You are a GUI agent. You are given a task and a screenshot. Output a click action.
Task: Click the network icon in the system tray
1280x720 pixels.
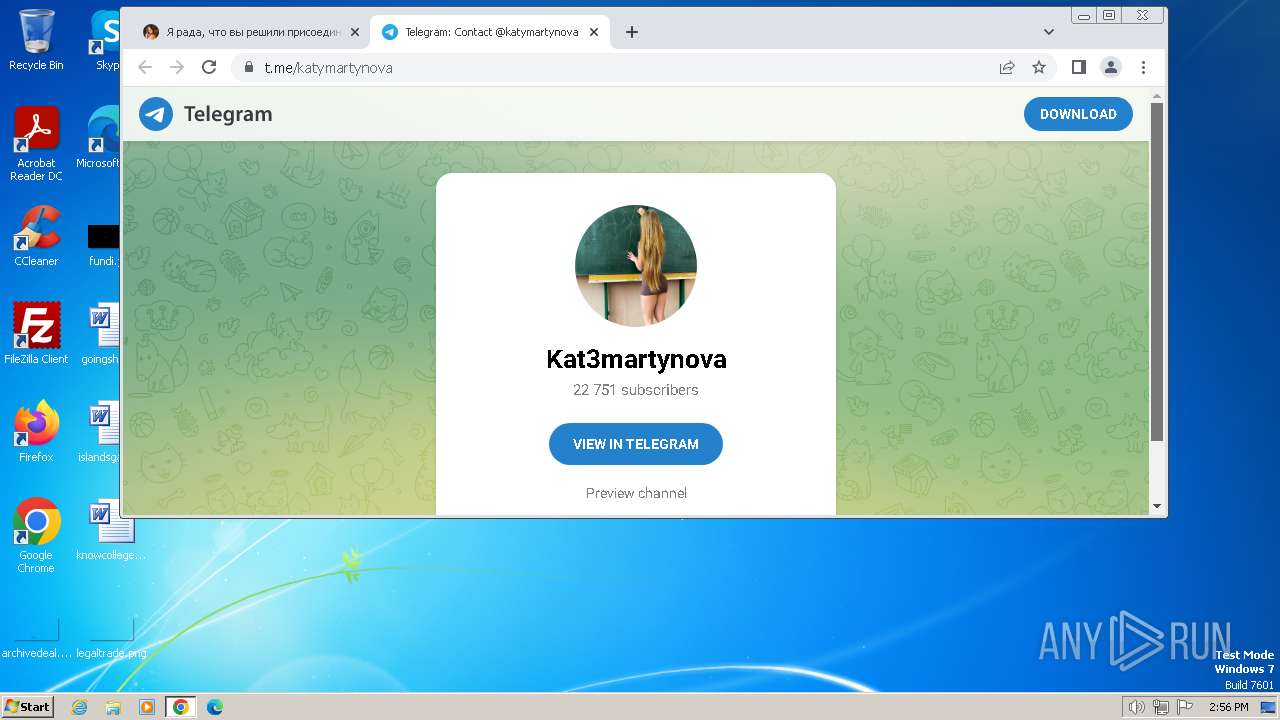point(1161,707)
